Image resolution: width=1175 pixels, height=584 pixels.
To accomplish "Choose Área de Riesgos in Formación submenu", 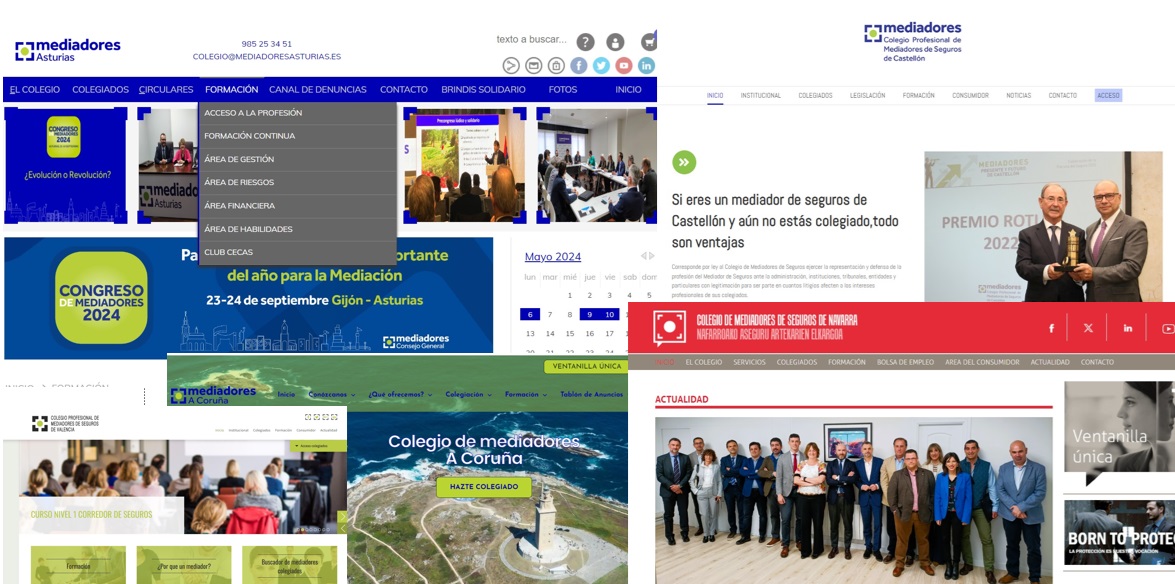I will [239, 182].
